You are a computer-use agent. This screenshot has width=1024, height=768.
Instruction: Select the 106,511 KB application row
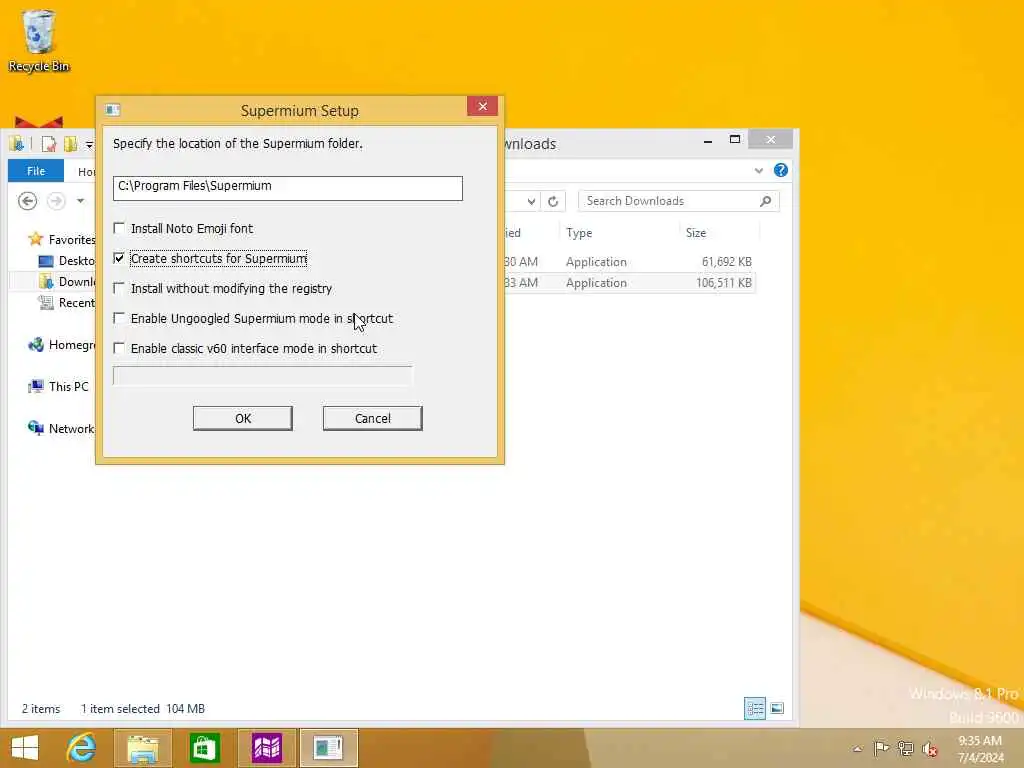630,282
